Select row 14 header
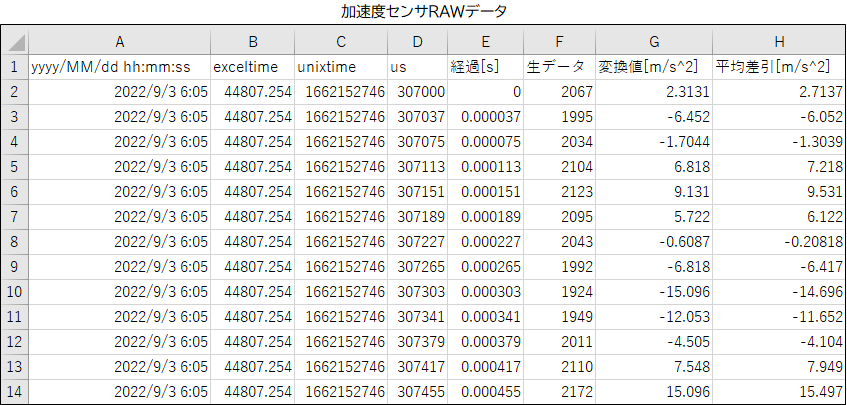847x405 pixels. coord(15,392)
